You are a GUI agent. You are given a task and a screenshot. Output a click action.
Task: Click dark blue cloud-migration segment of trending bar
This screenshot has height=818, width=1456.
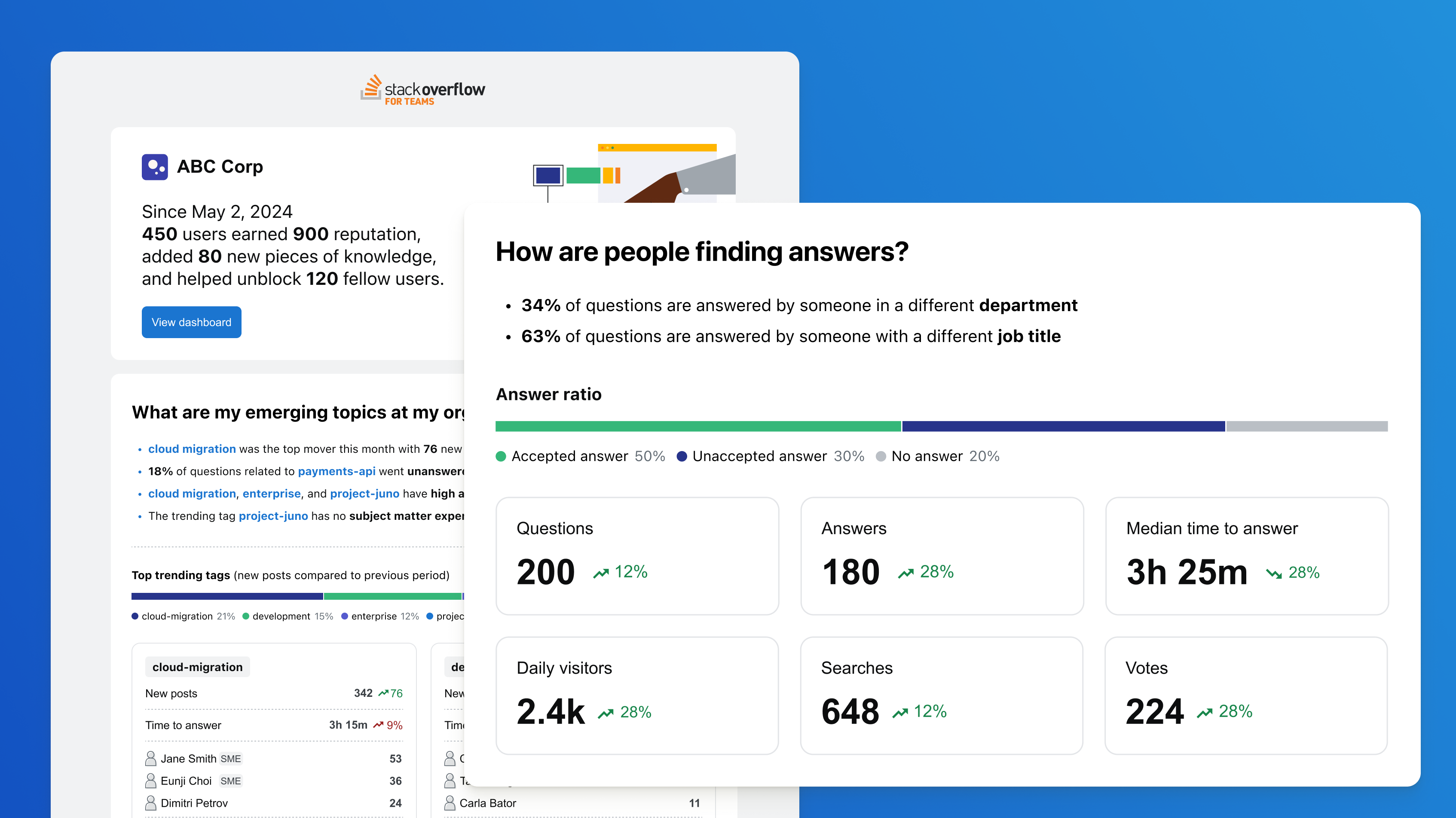coord(227,596)
